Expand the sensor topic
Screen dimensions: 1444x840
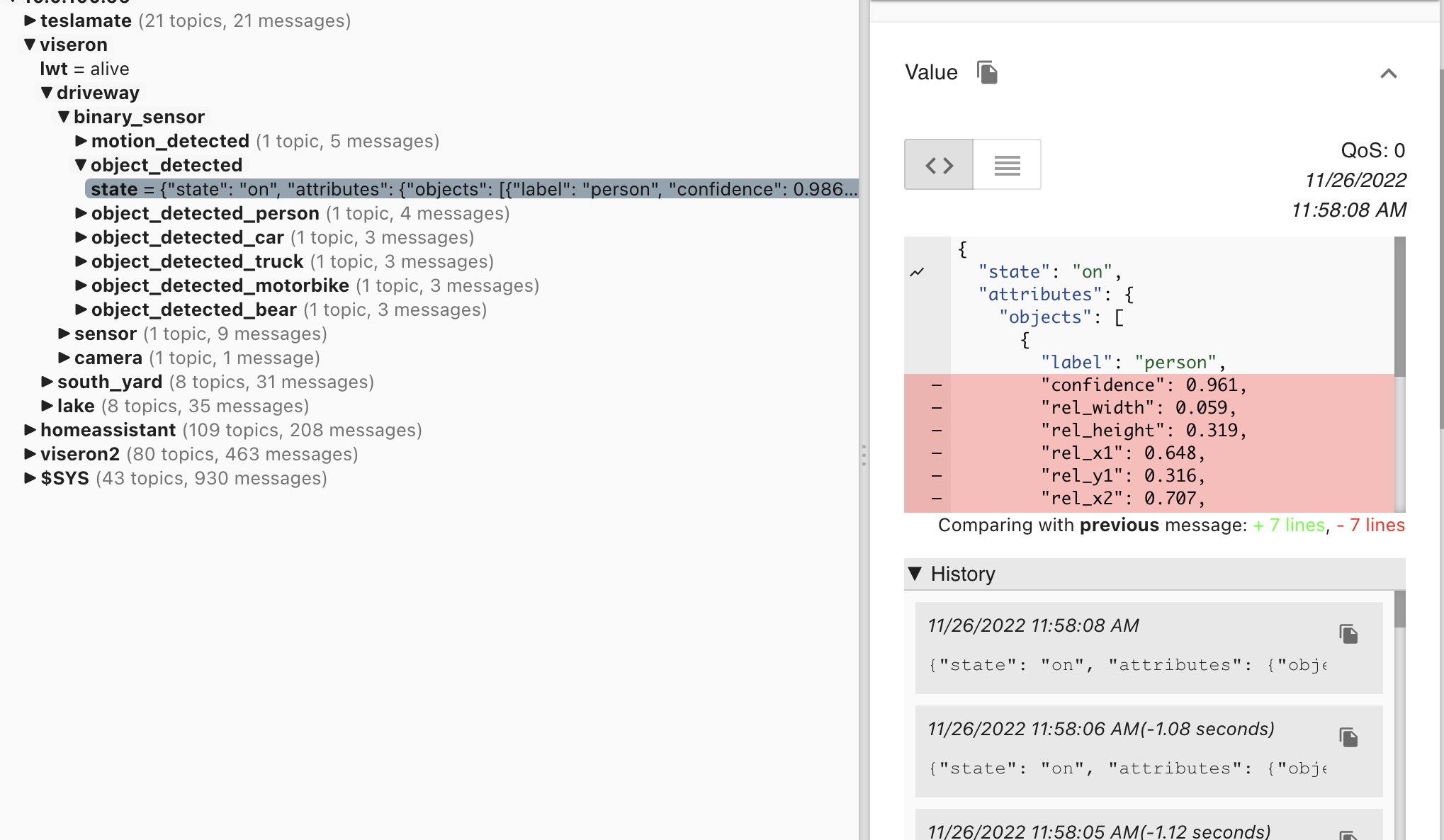[64, 334]
